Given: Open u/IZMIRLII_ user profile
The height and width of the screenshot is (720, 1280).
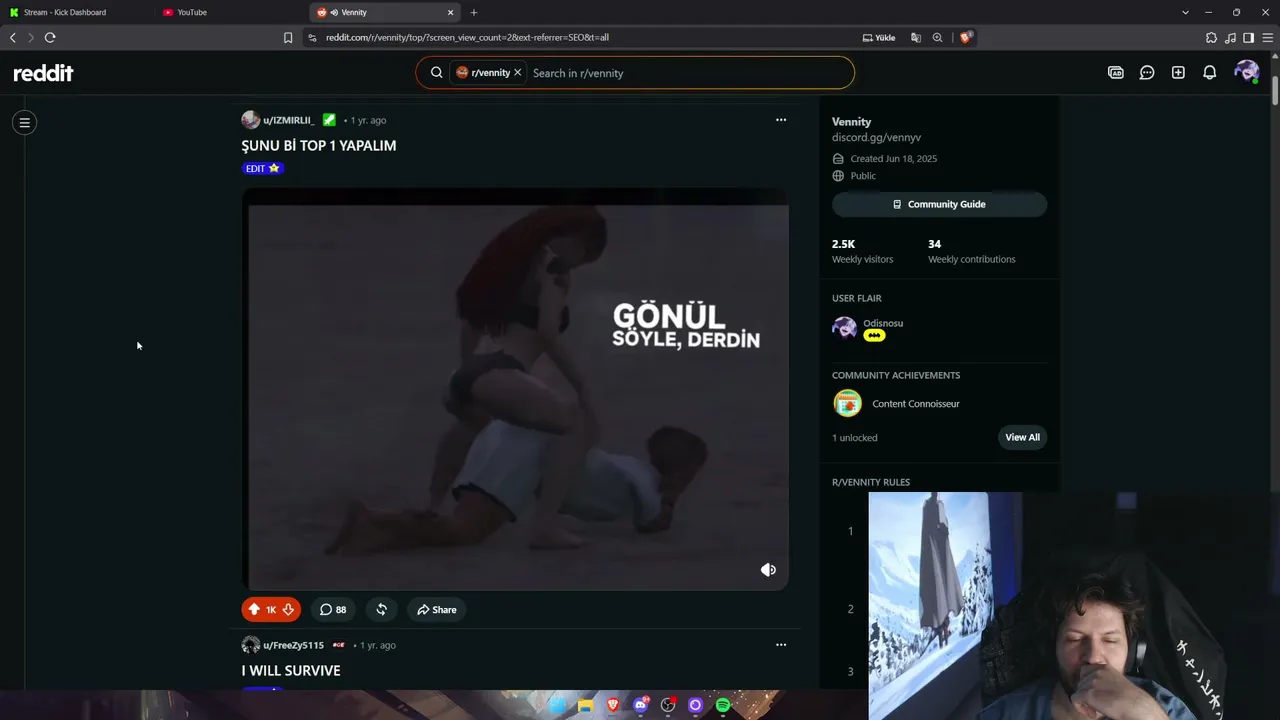Looking at the screenshot, I should click(x=288, y=120).
